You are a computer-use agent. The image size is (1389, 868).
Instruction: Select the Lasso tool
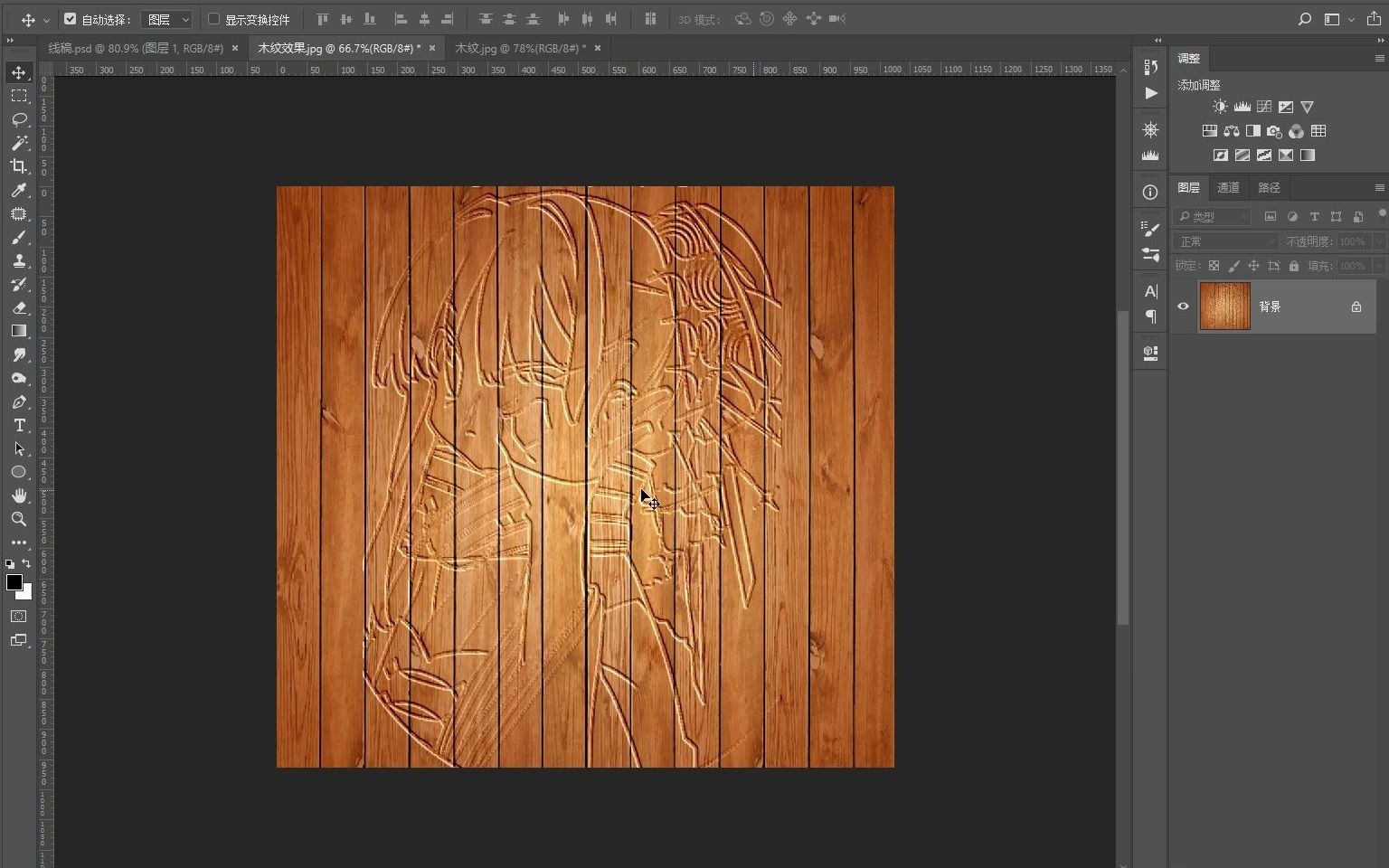tap(19, 119)
